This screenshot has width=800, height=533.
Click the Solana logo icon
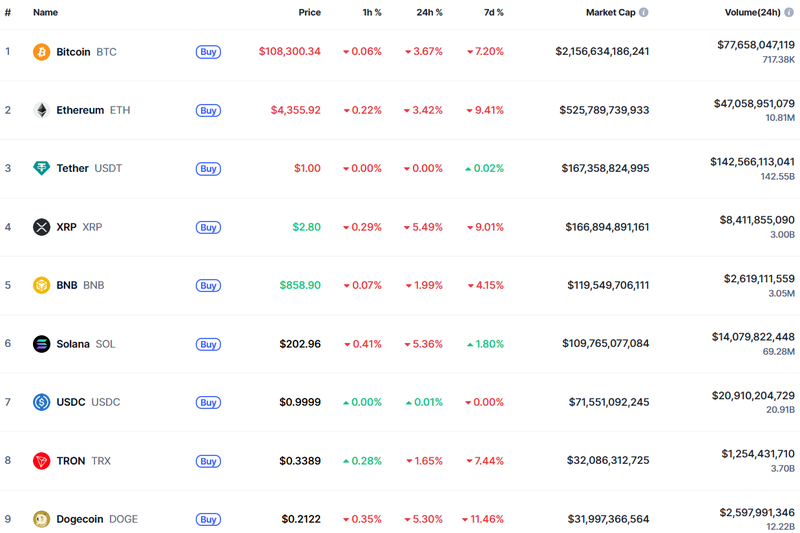click(x=41, y=344)
